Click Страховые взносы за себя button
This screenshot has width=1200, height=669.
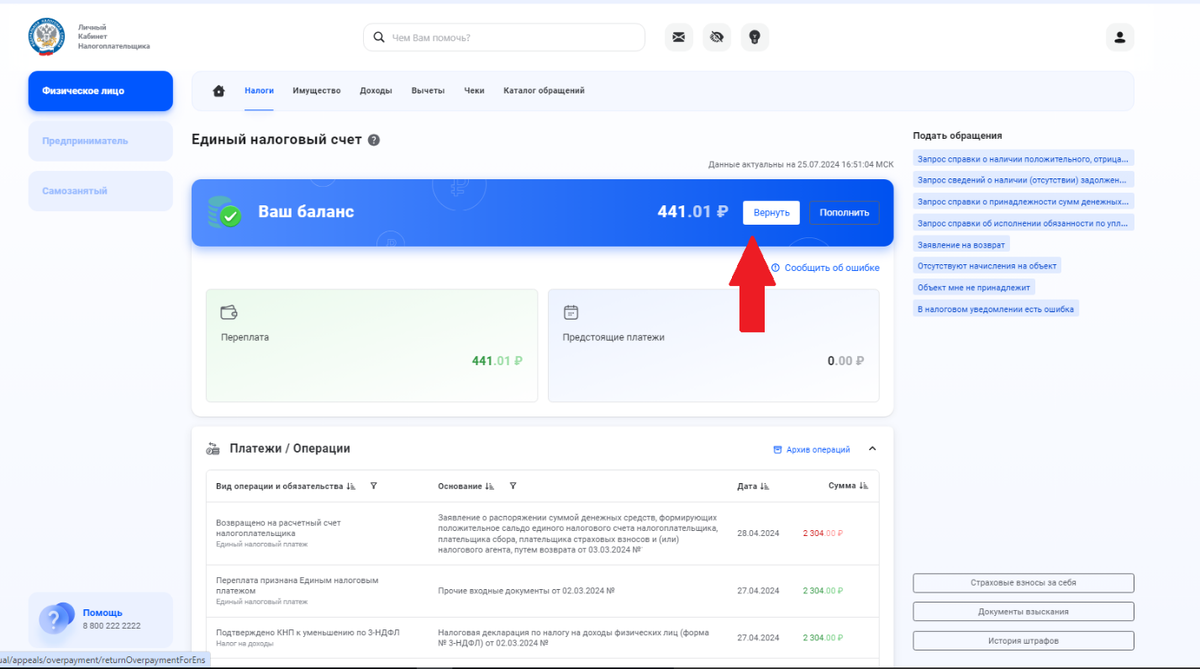(x=1023, y=583)
